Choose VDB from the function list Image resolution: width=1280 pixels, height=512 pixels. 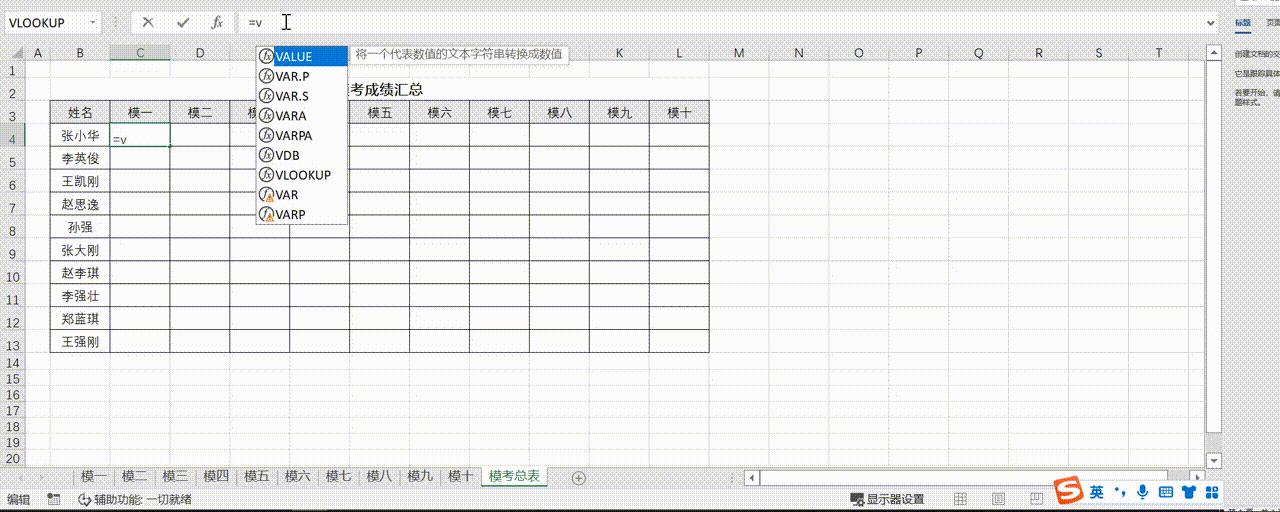(302, 155)
